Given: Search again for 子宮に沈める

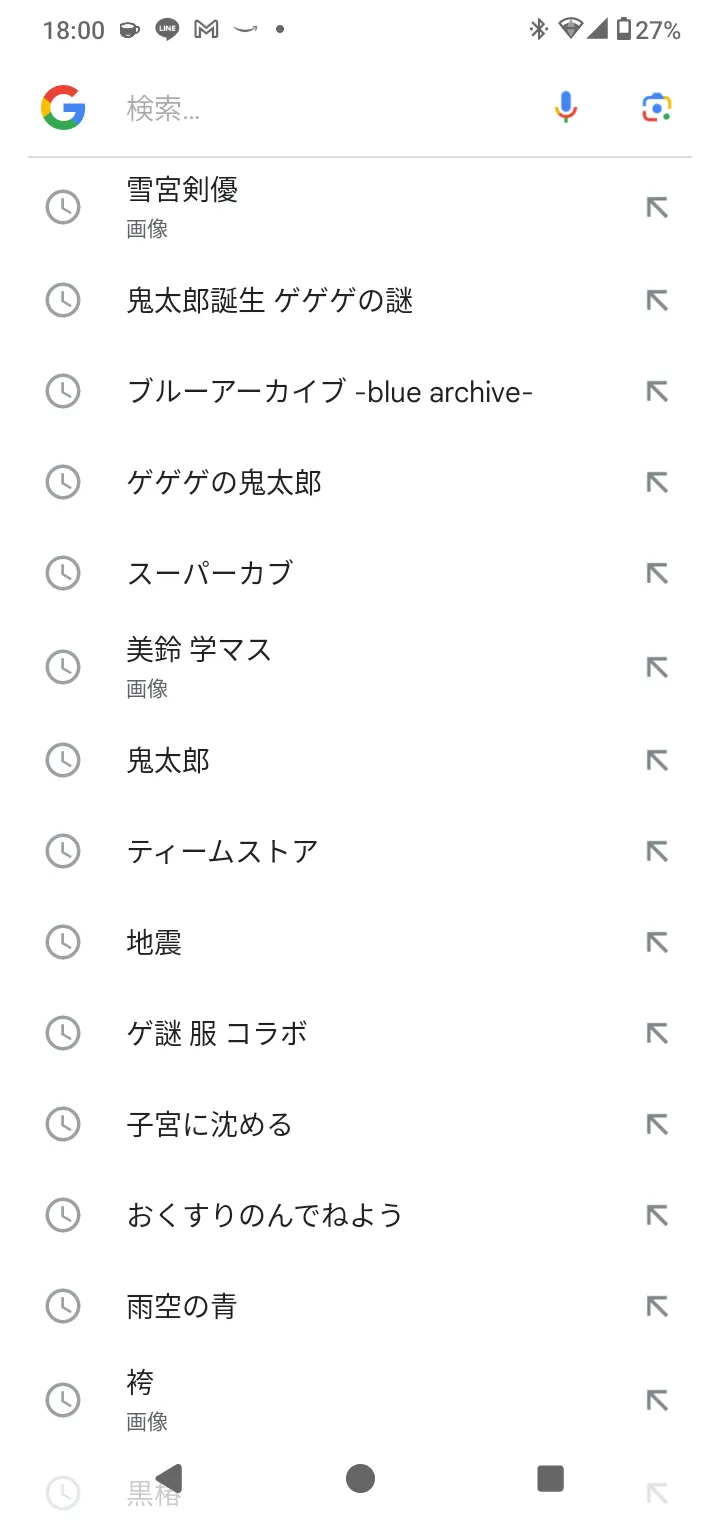Looking at the screenshot, I should click(209, 1125).
